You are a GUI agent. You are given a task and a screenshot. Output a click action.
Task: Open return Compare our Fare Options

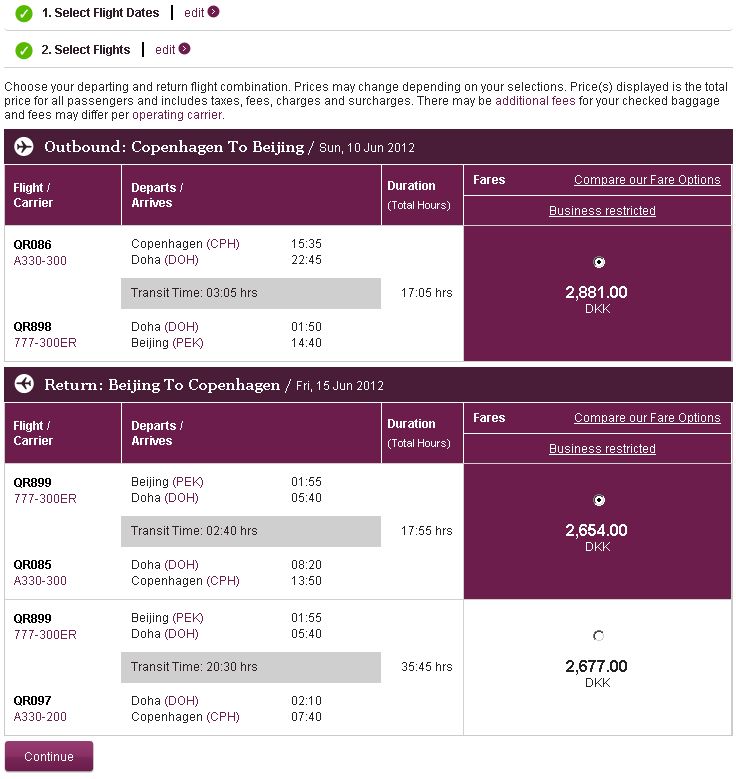click(x=647, y=418)
